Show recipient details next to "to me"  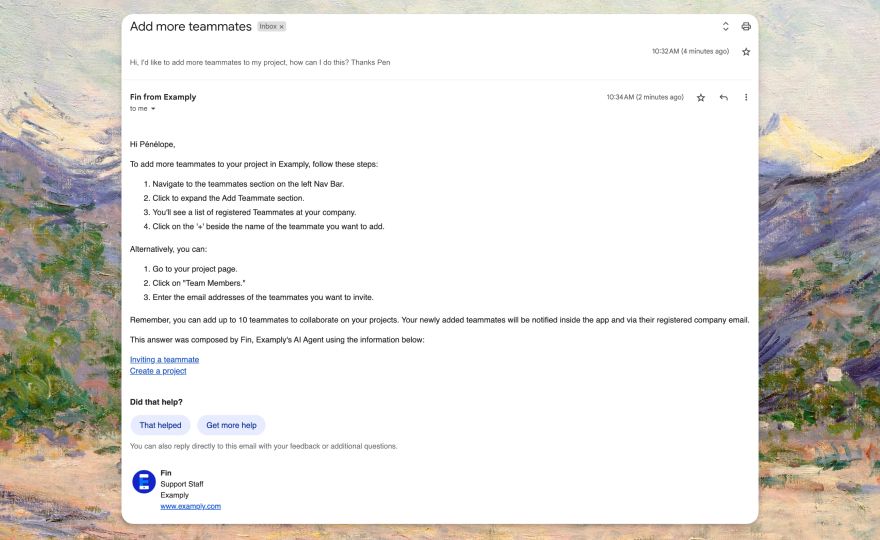pyautogui.click(x=153, y=108)
